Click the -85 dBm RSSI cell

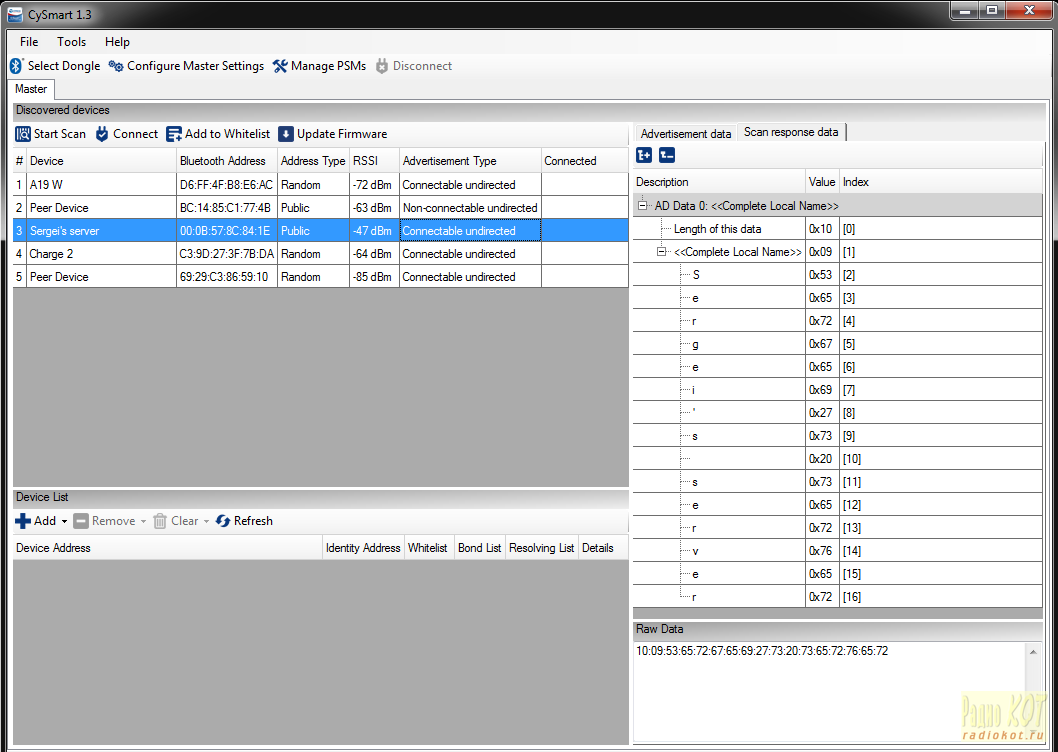[374, 277]
